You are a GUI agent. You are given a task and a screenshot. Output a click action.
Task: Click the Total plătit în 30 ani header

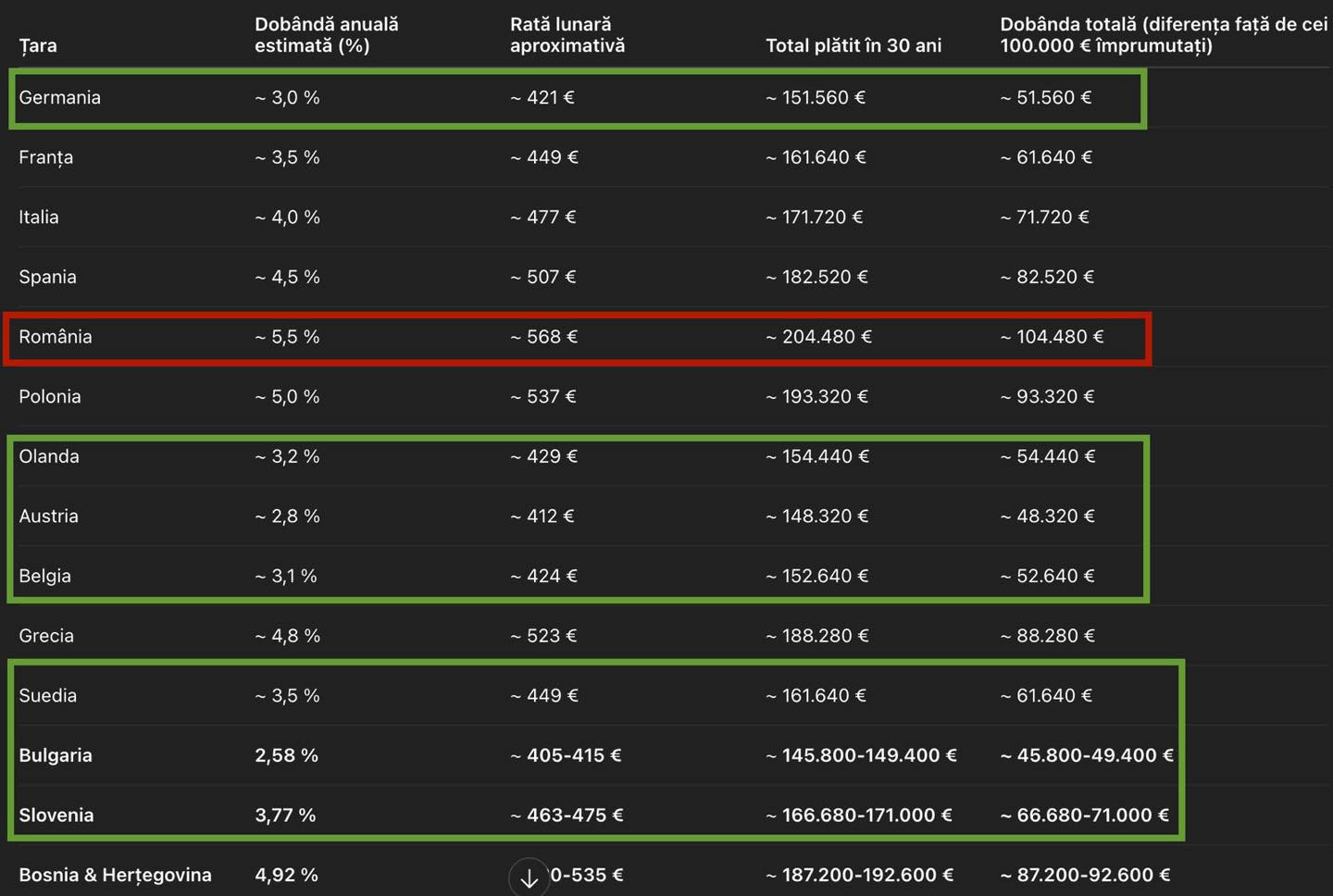coord(853,45)
